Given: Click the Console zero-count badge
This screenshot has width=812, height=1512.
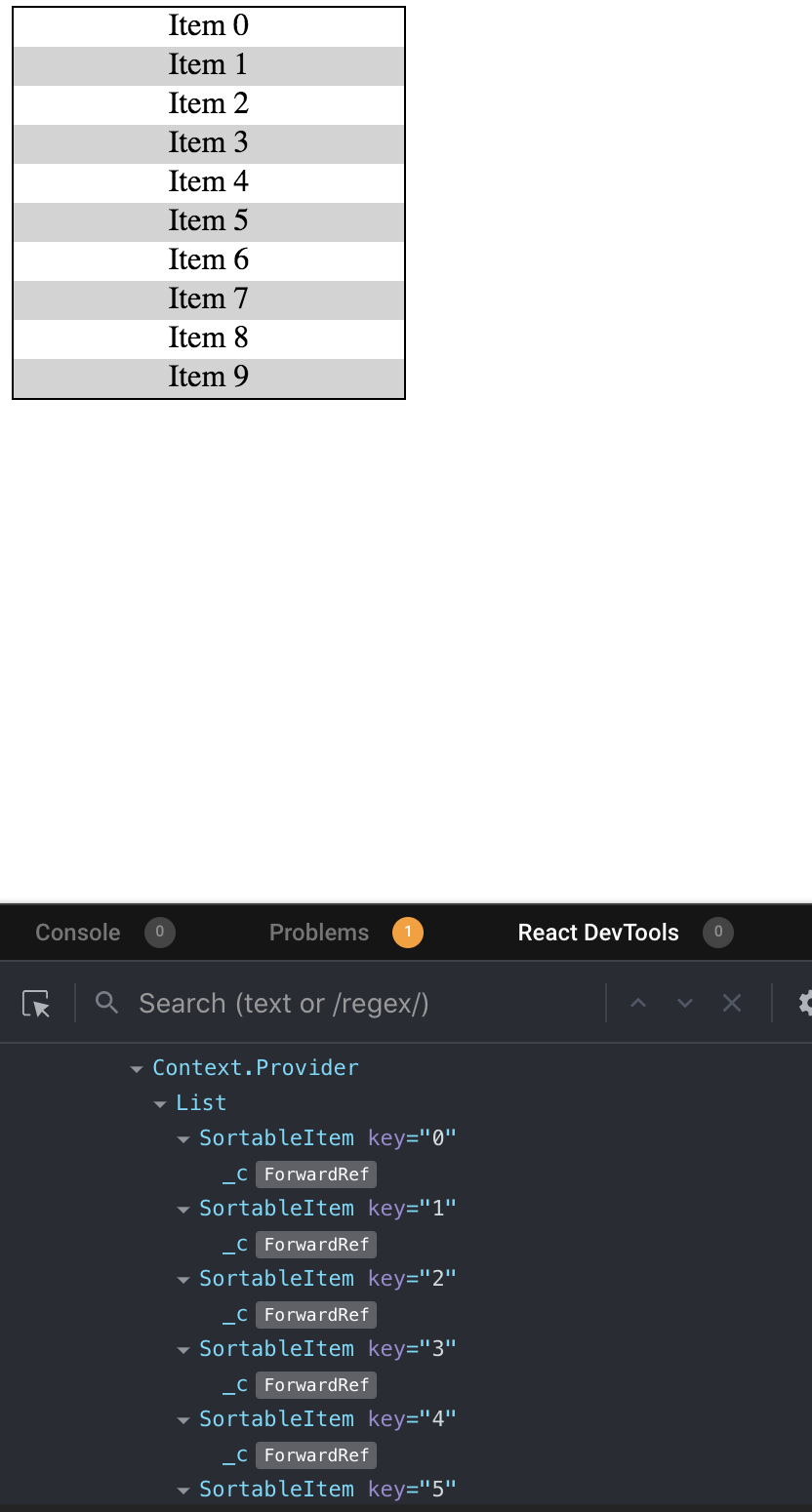Looking at the screenshot, I should (159, 933).
